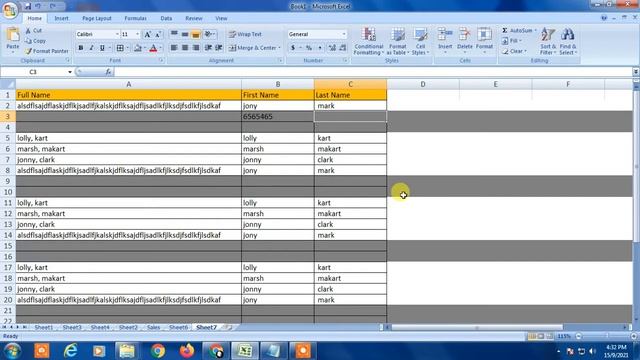
Task: Click the Format cells button
Action: point(484,40)
